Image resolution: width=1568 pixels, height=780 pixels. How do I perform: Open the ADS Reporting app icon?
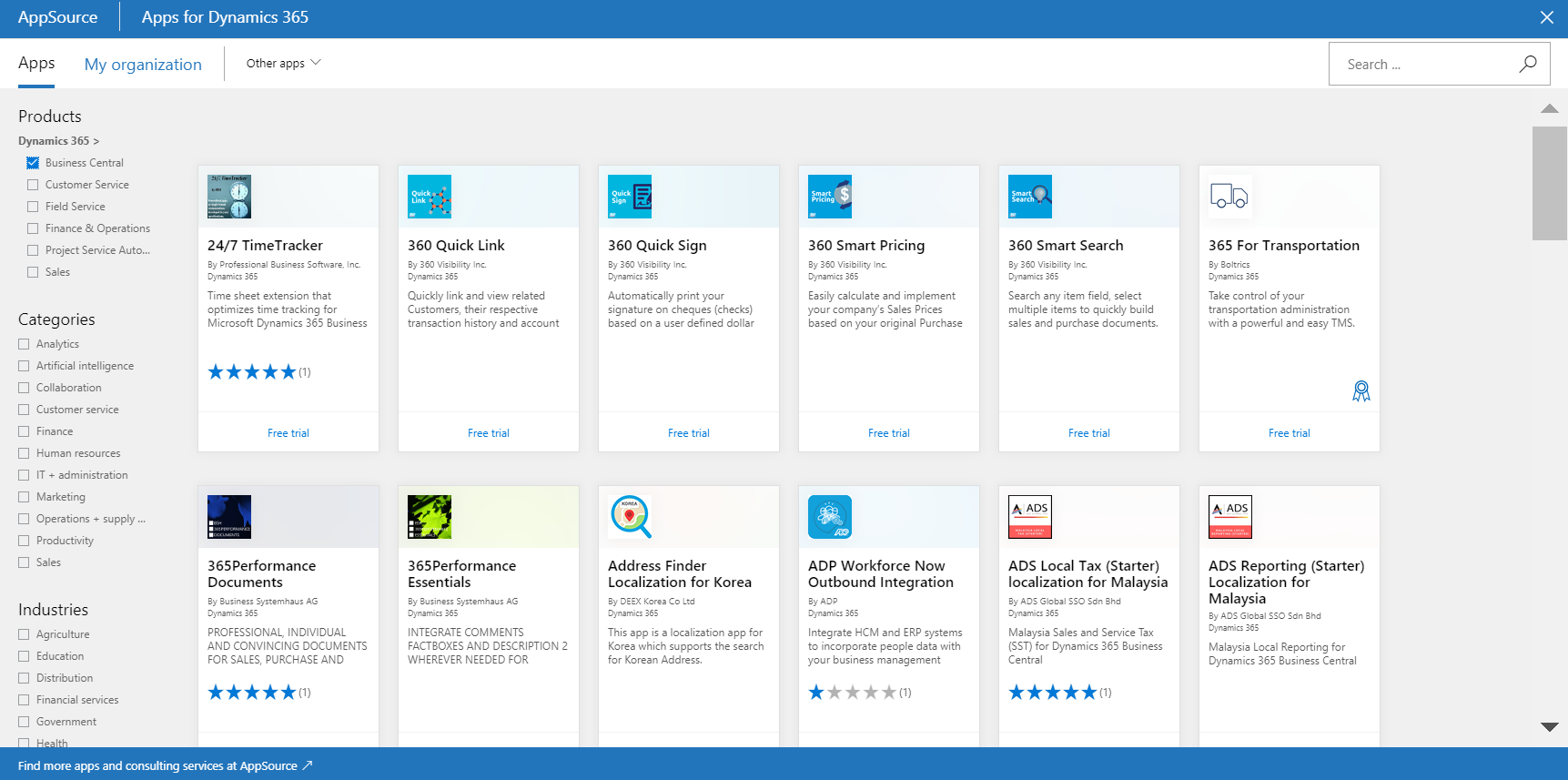click(x=1230, y=517)
